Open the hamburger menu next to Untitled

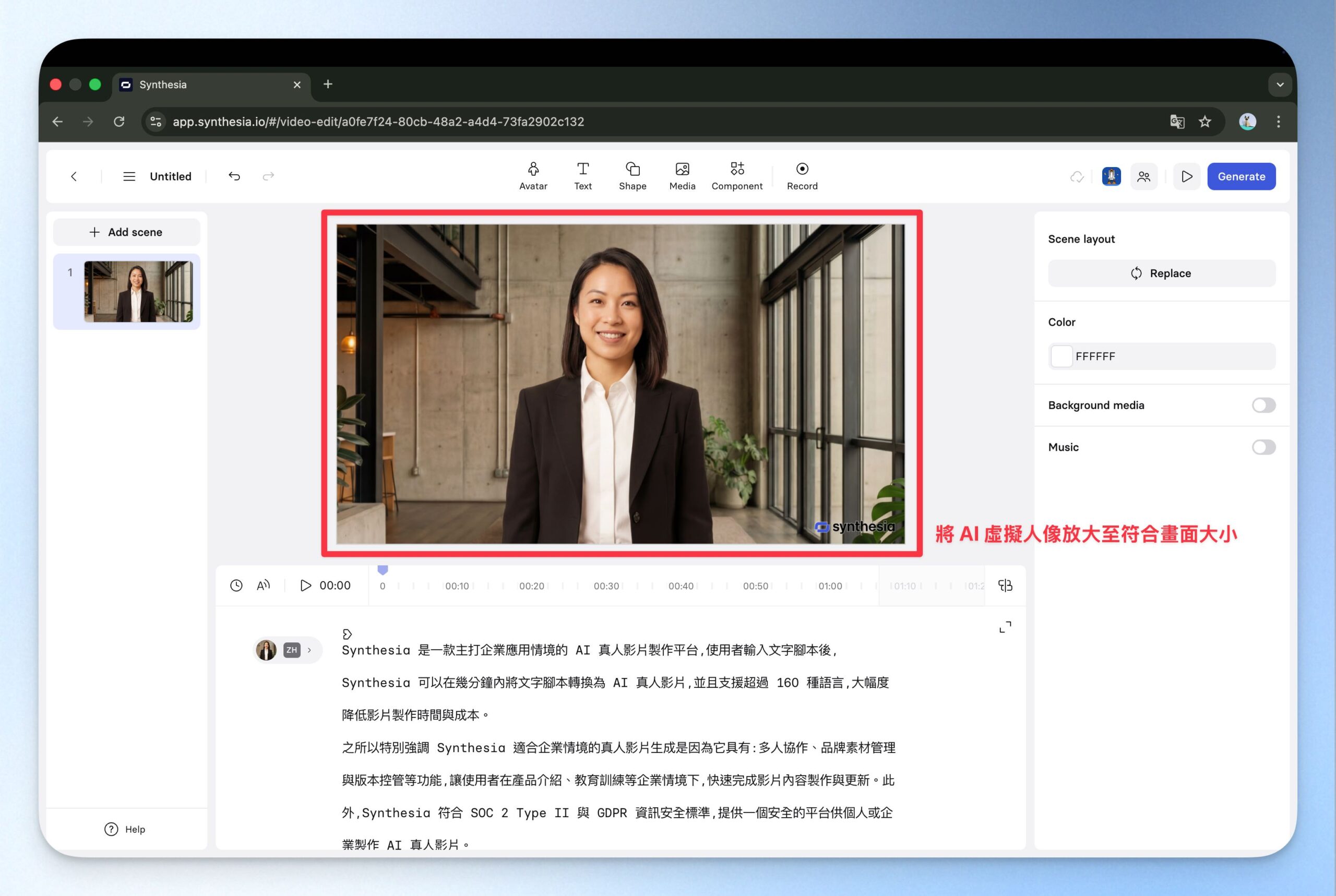click(129, 176)
